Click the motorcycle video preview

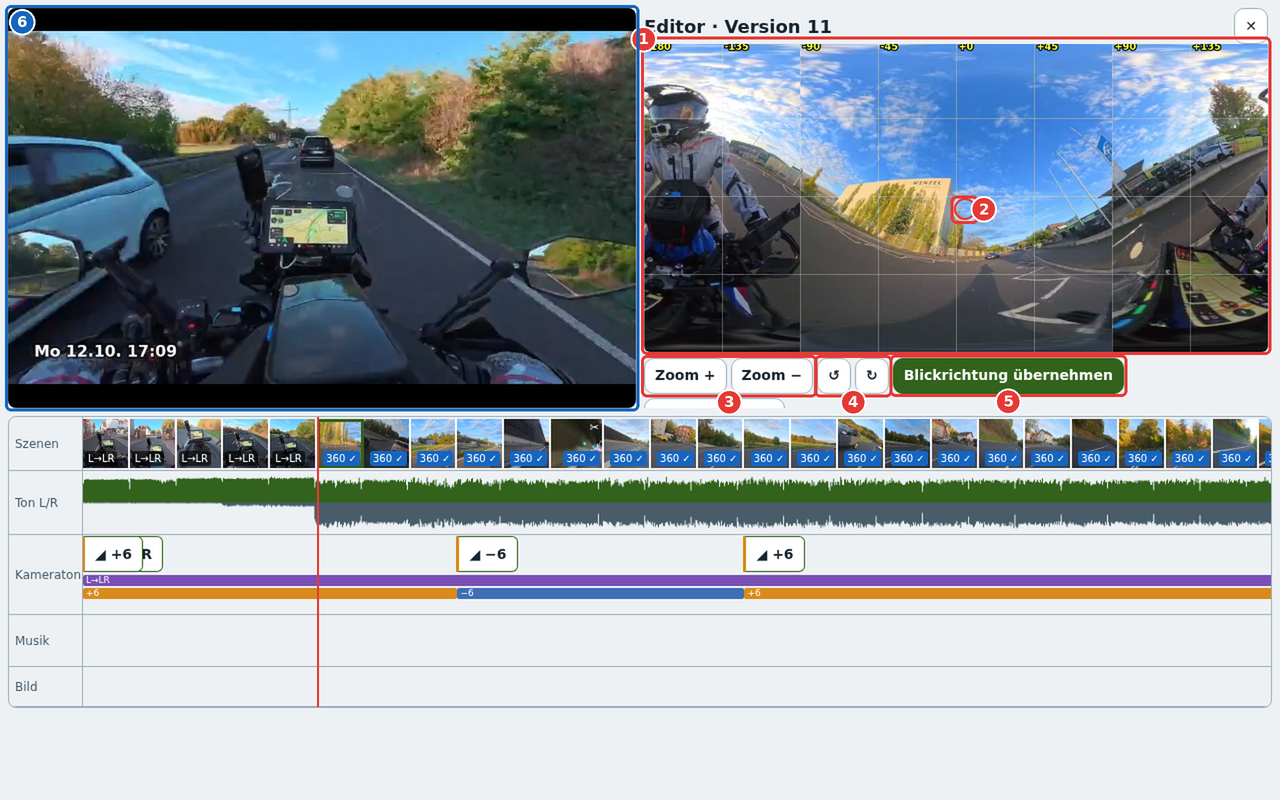coord(322,208)
